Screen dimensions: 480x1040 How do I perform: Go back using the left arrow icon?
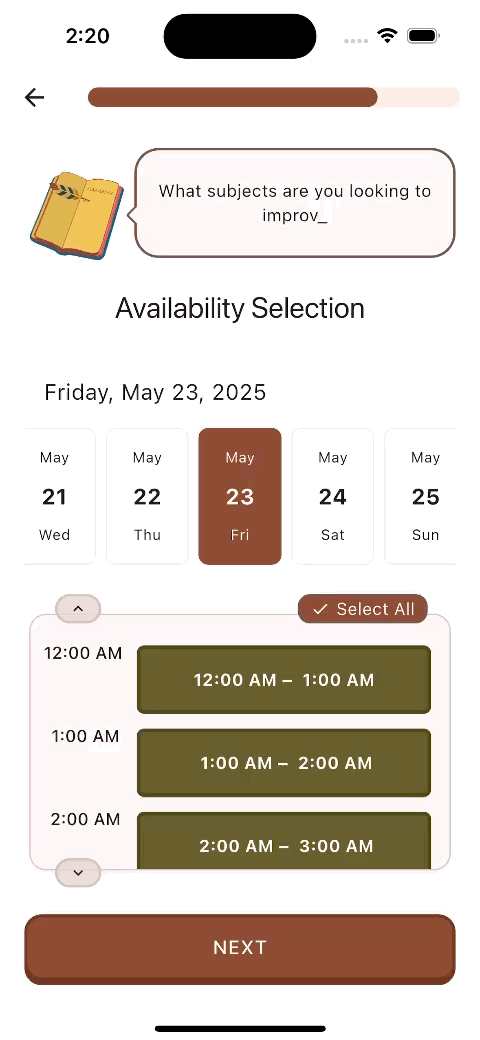pos(34,98)
